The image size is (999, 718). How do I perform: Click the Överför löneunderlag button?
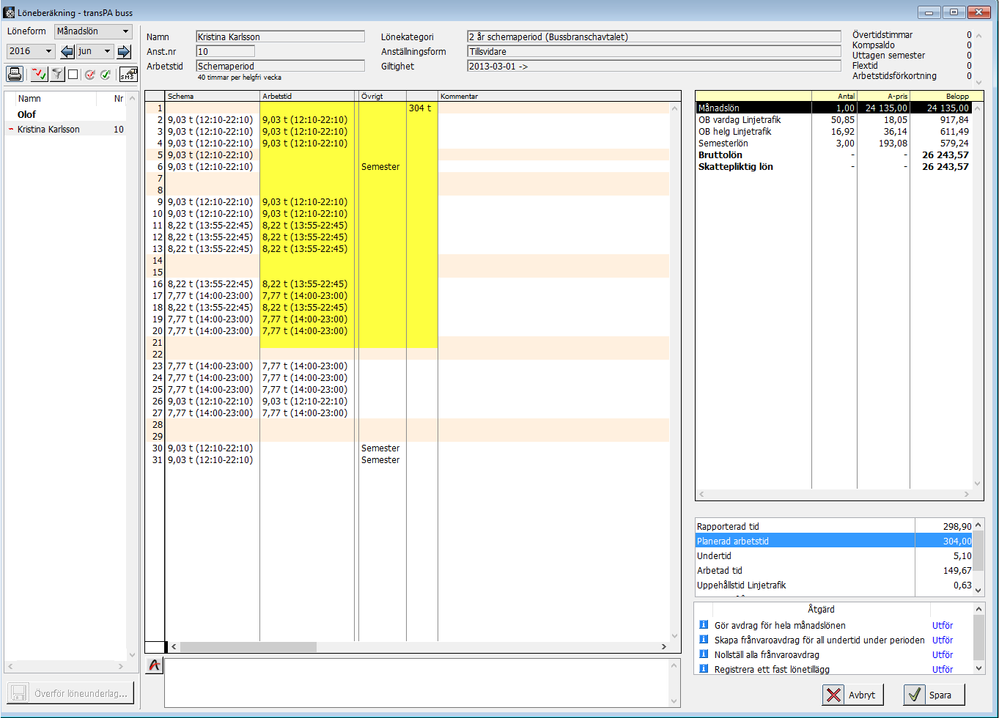pos(70,693)
